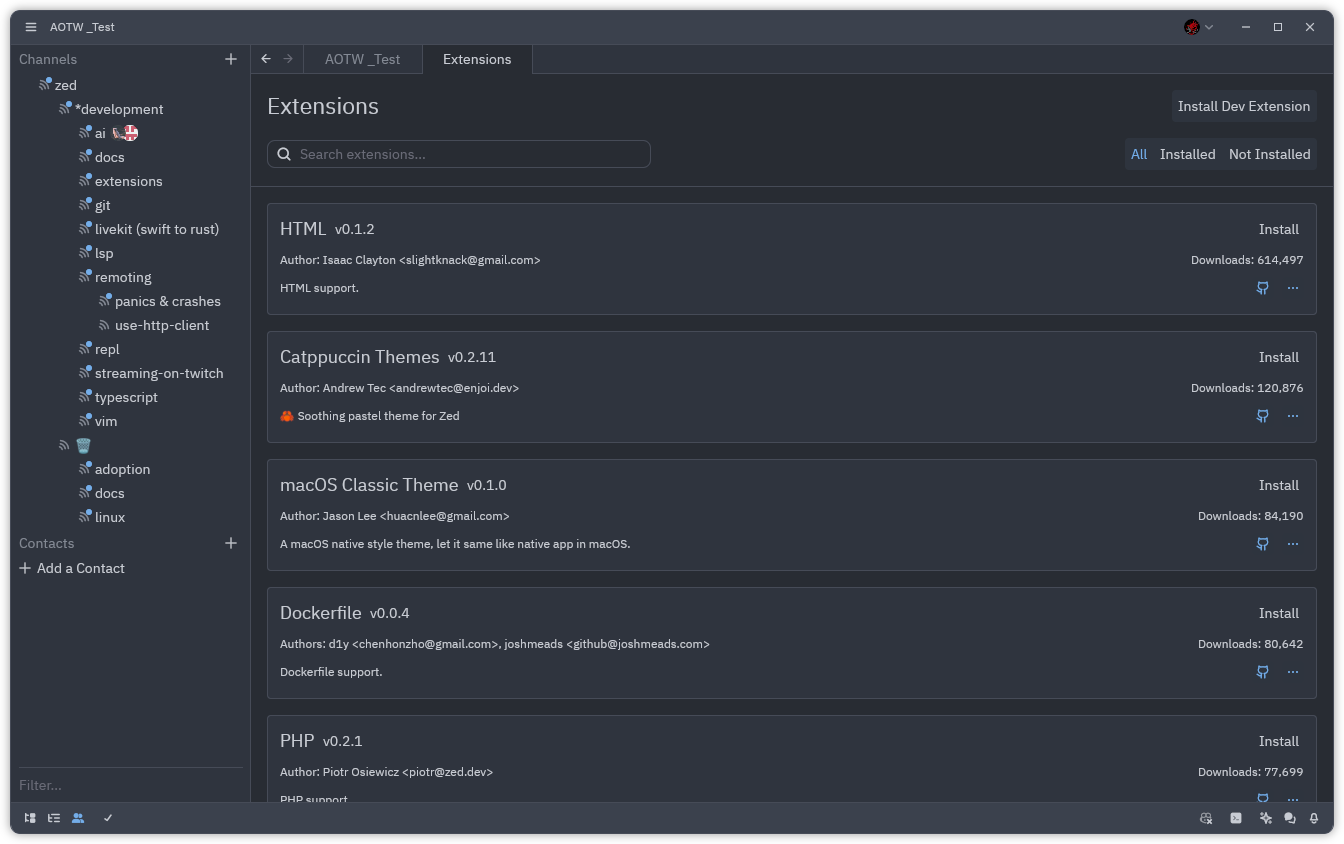Click the Search extensions field
This screenshot has width=1344, height=844.
tap(459, 154)
